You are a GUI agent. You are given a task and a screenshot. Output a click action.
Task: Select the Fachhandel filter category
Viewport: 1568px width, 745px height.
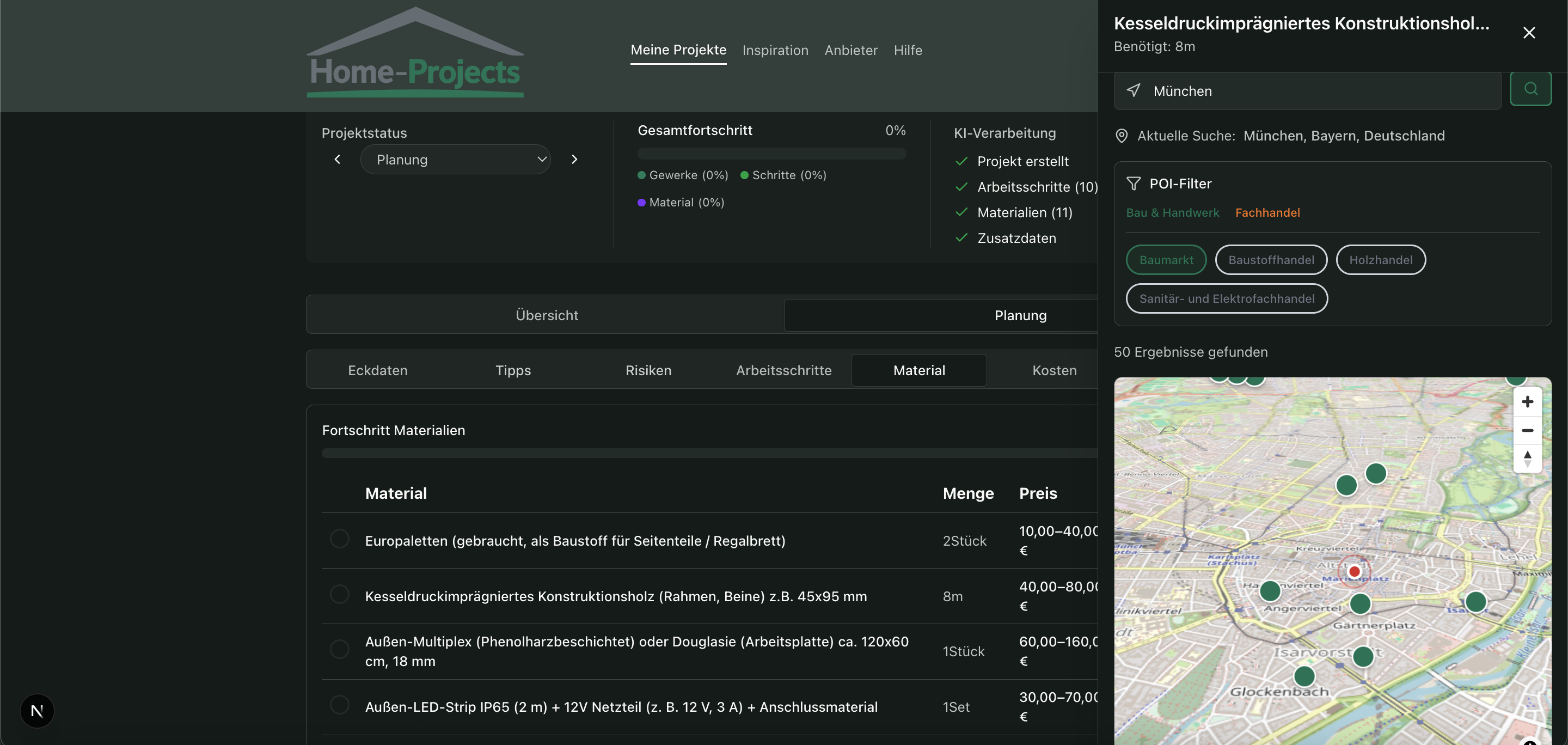click(x=1267, y=212)
